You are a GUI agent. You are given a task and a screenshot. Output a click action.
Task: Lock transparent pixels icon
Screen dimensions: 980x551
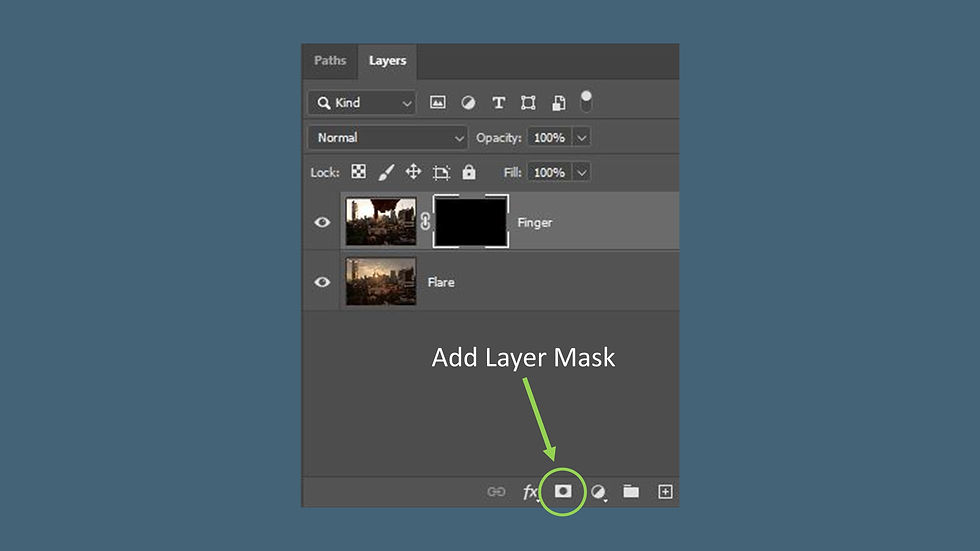[359, 172]
